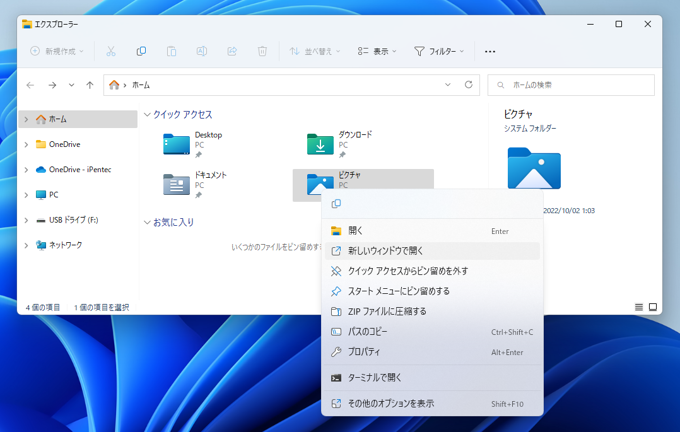This screenshot has height=432, width=680.
Task: Click the large ピクチャ preview thumbnail
Action: pos(534,168)
